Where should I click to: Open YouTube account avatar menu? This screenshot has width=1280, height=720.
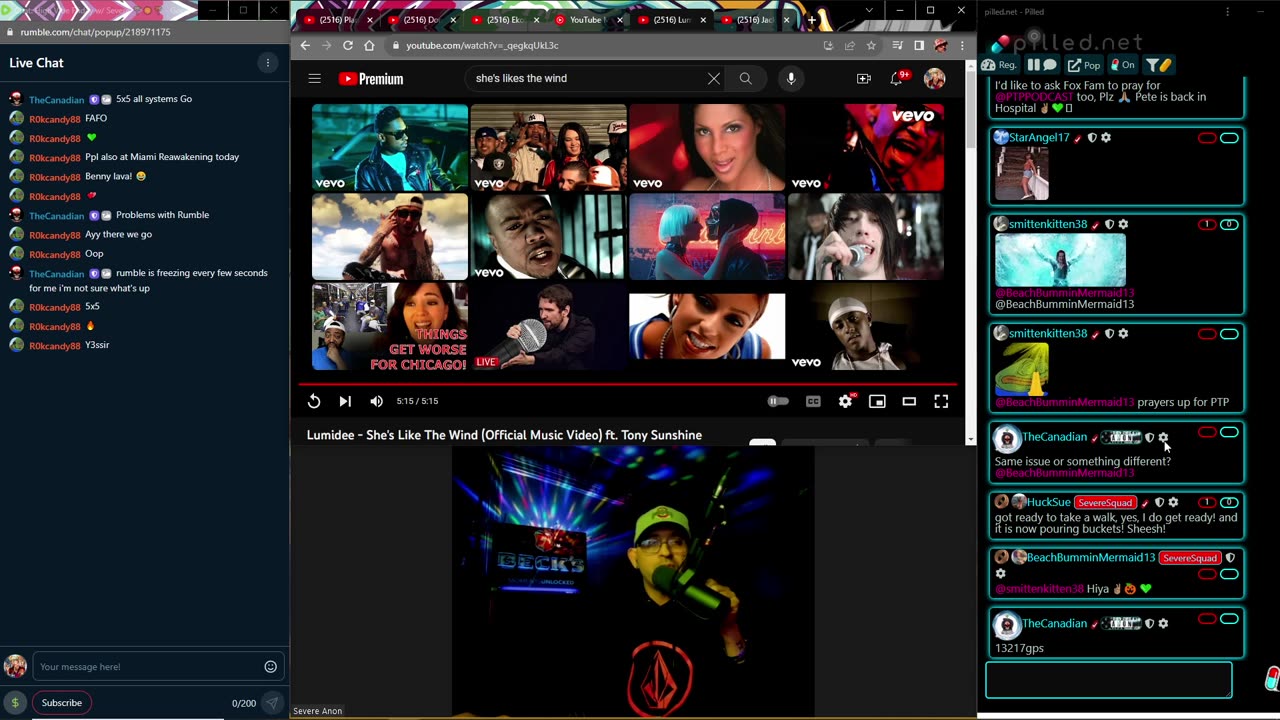934,78
